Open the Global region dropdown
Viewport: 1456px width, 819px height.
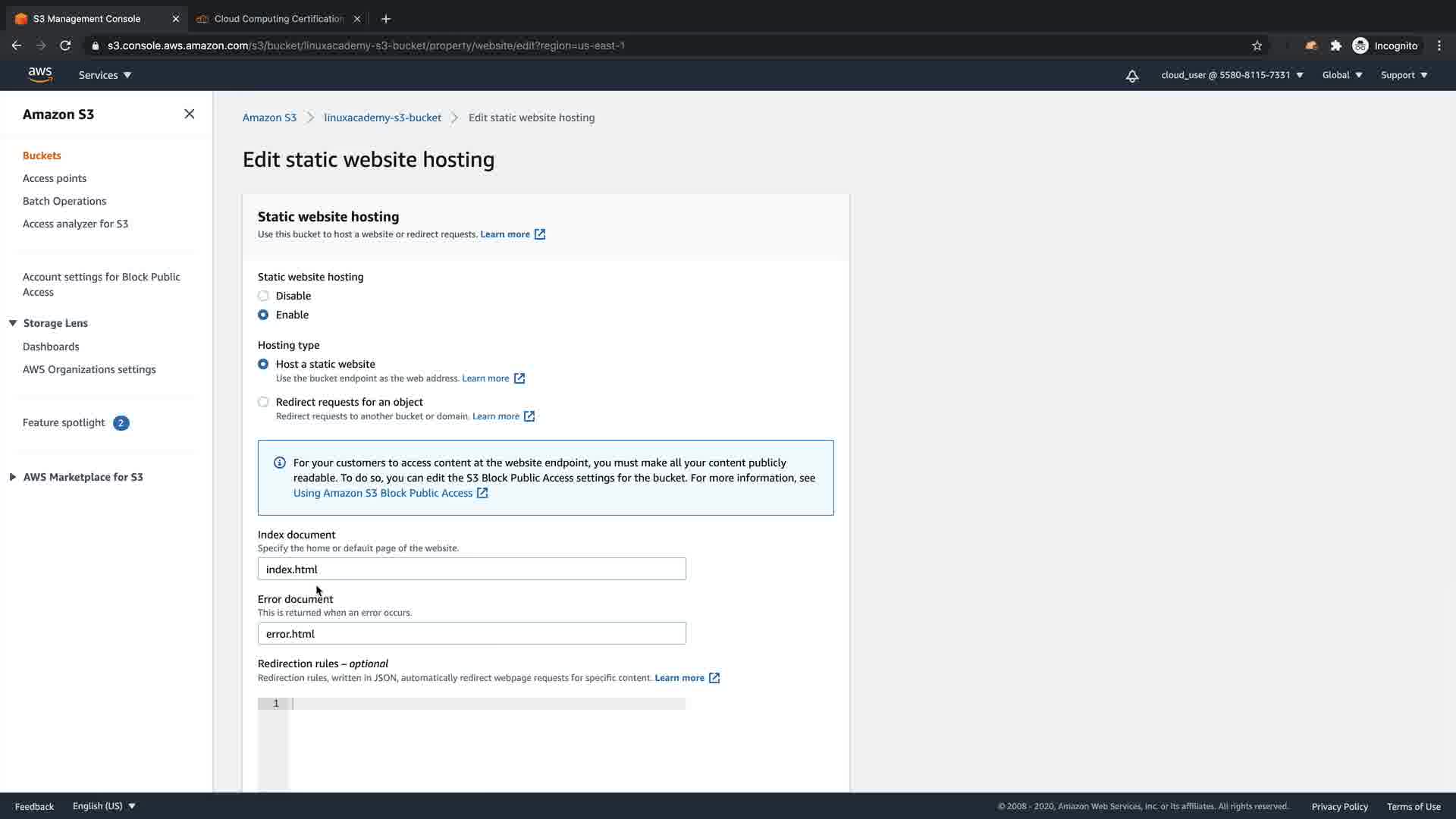point(1341,75)
